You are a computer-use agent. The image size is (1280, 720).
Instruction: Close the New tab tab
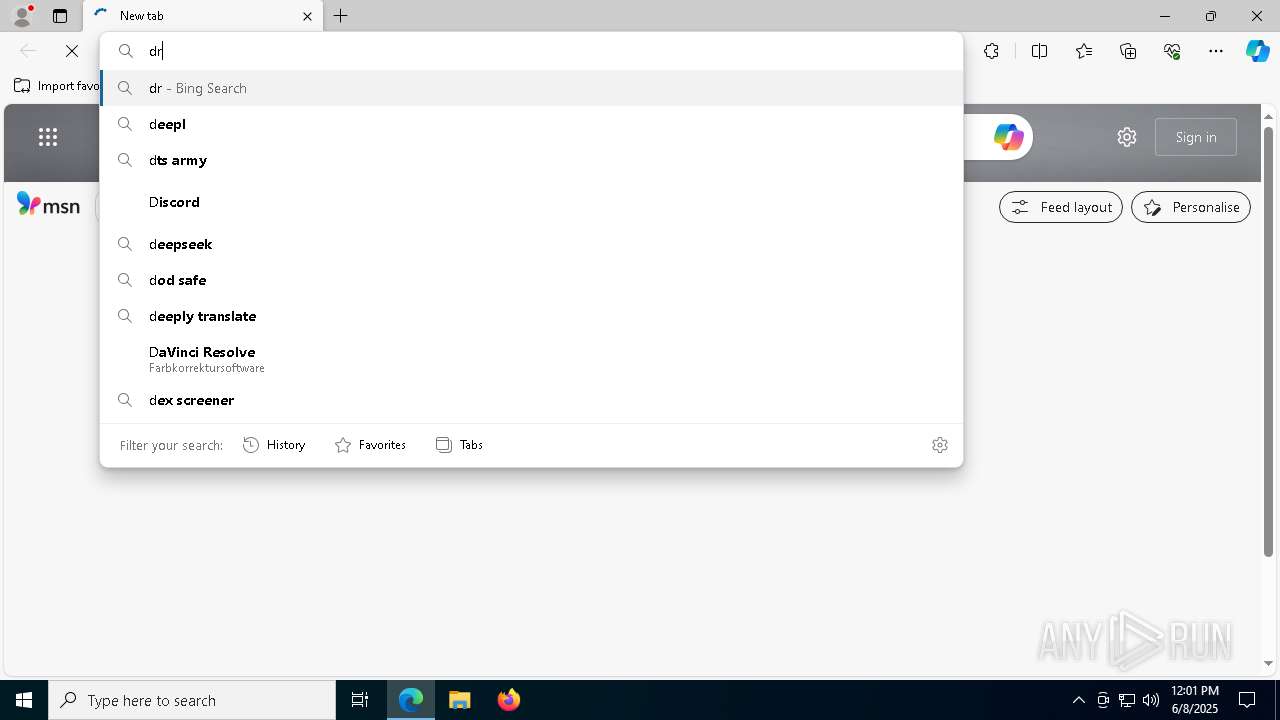click(x=307, y=16)
